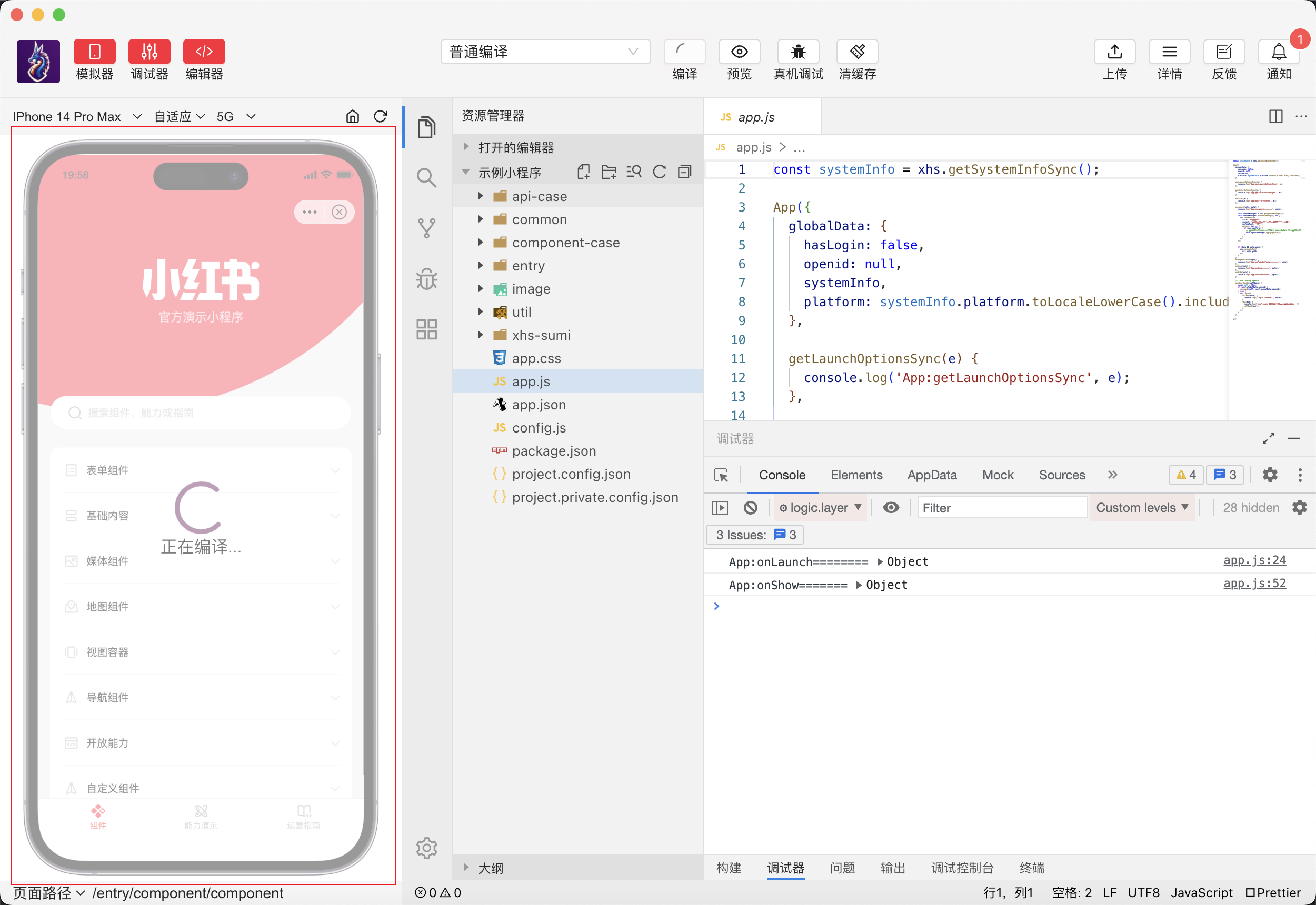Open the search icon in sidebar

click(x=426, y=177)
